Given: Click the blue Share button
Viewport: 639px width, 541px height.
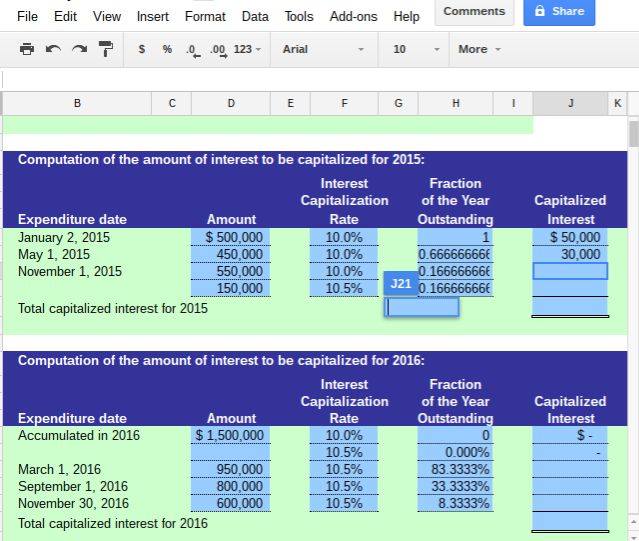Looking at the screenshot, I should point(559,11).
